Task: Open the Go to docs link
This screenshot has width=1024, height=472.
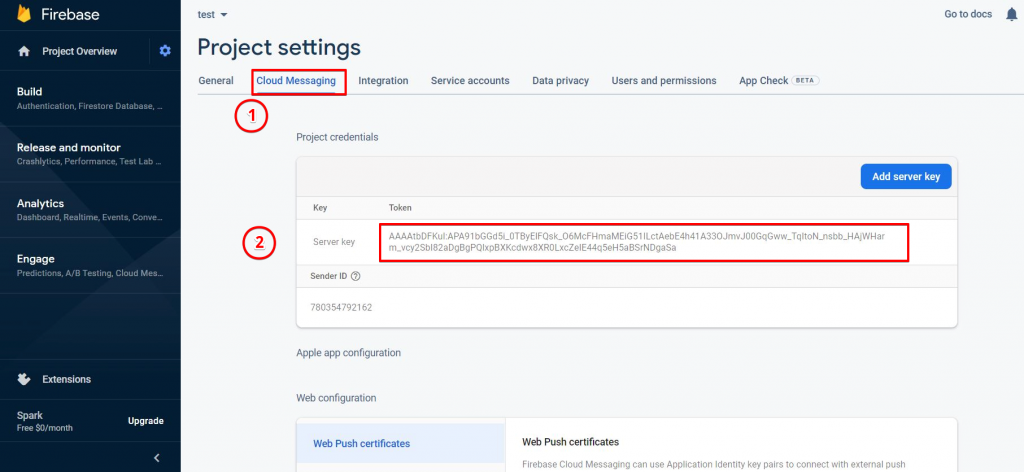Action: [x=968, y=14]
